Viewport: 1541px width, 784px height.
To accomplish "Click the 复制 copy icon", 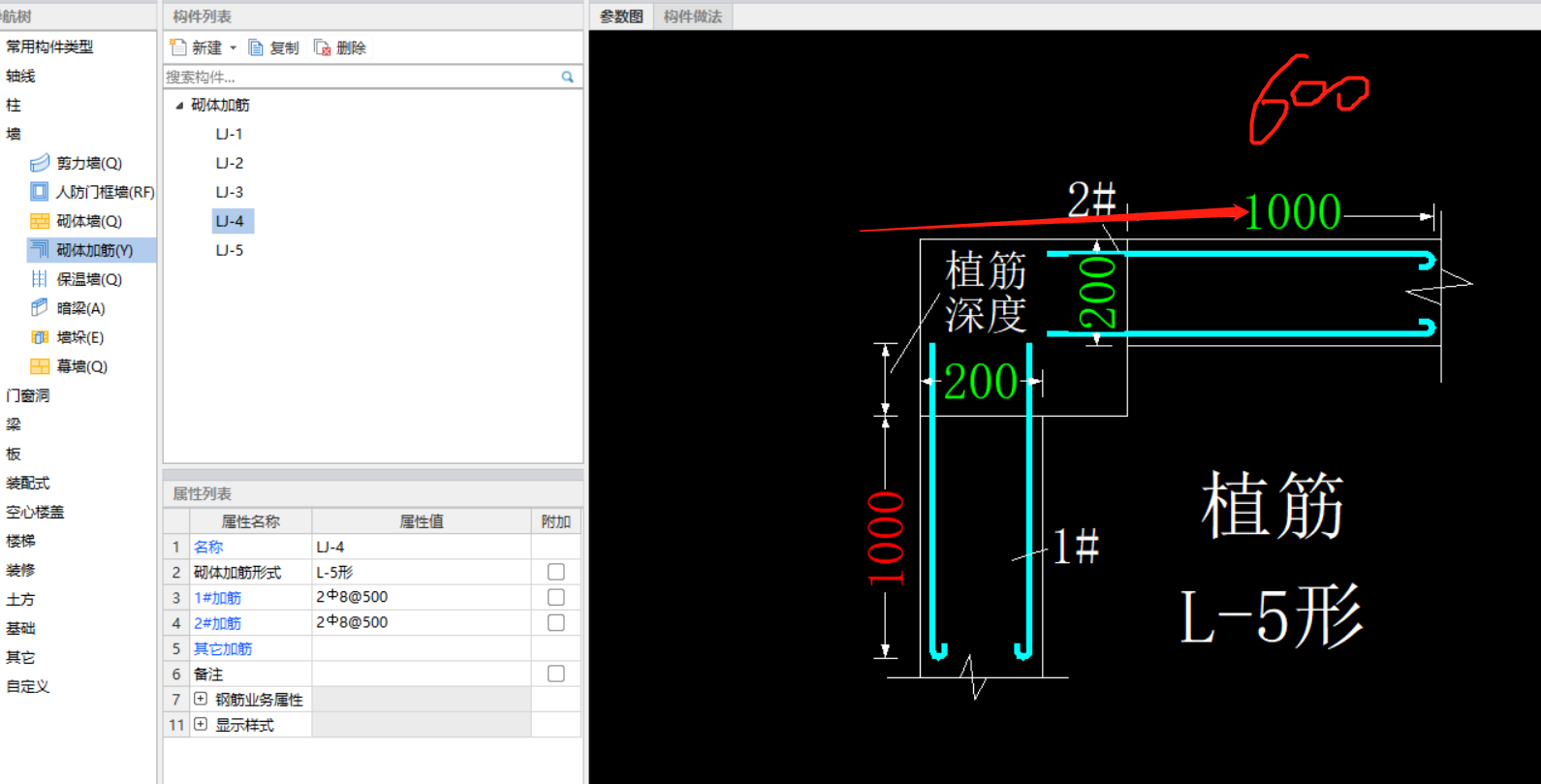I will [256, 47].
